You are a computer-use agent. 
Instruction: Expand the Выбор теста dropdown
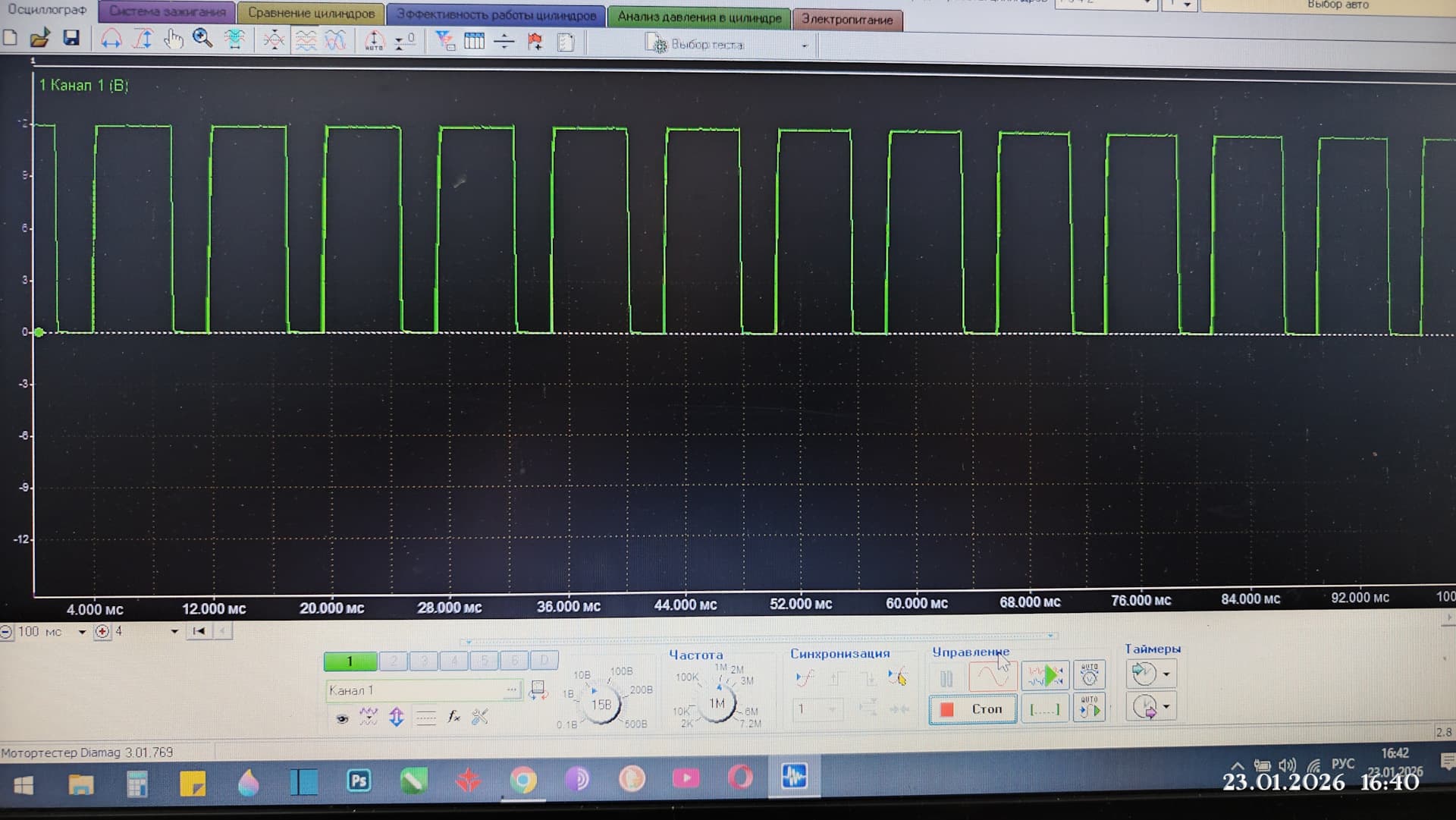pyautogui.click(x=805, y=46)
